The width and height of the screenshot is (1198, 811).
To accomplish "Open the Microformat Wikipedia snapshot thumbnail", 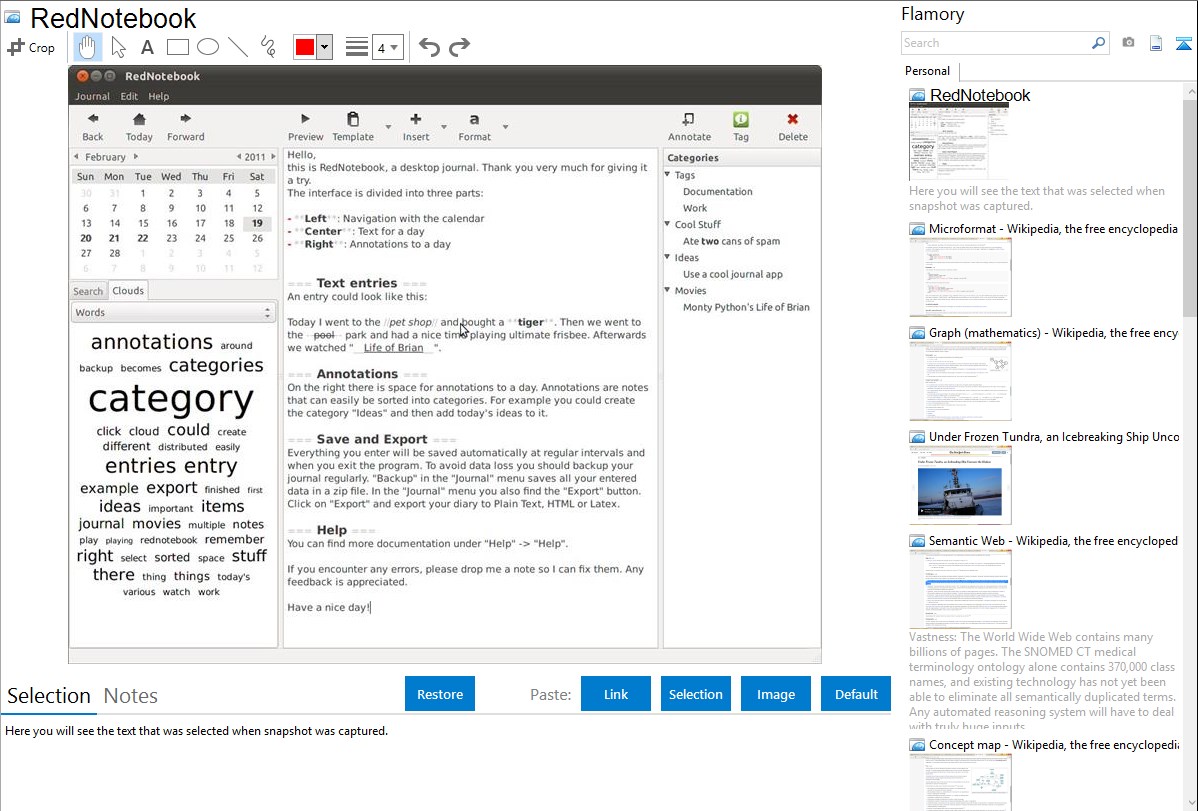I will point(960,277).
